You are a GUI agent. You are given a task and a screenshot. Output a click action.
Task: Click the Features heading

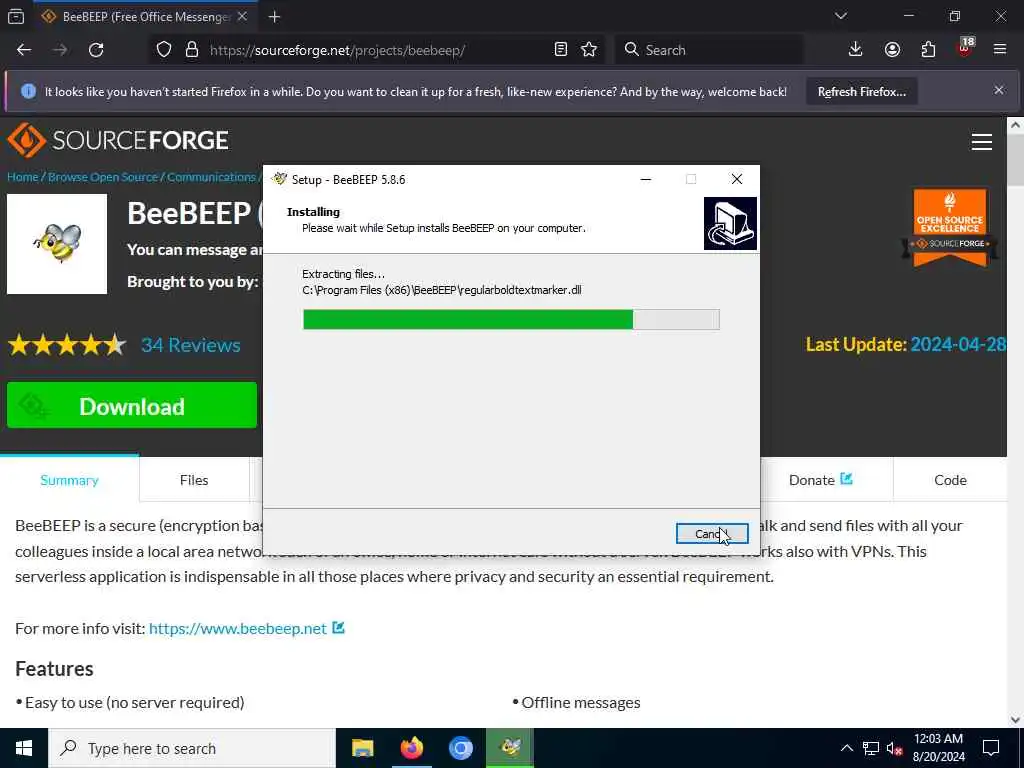coord(54,669)
